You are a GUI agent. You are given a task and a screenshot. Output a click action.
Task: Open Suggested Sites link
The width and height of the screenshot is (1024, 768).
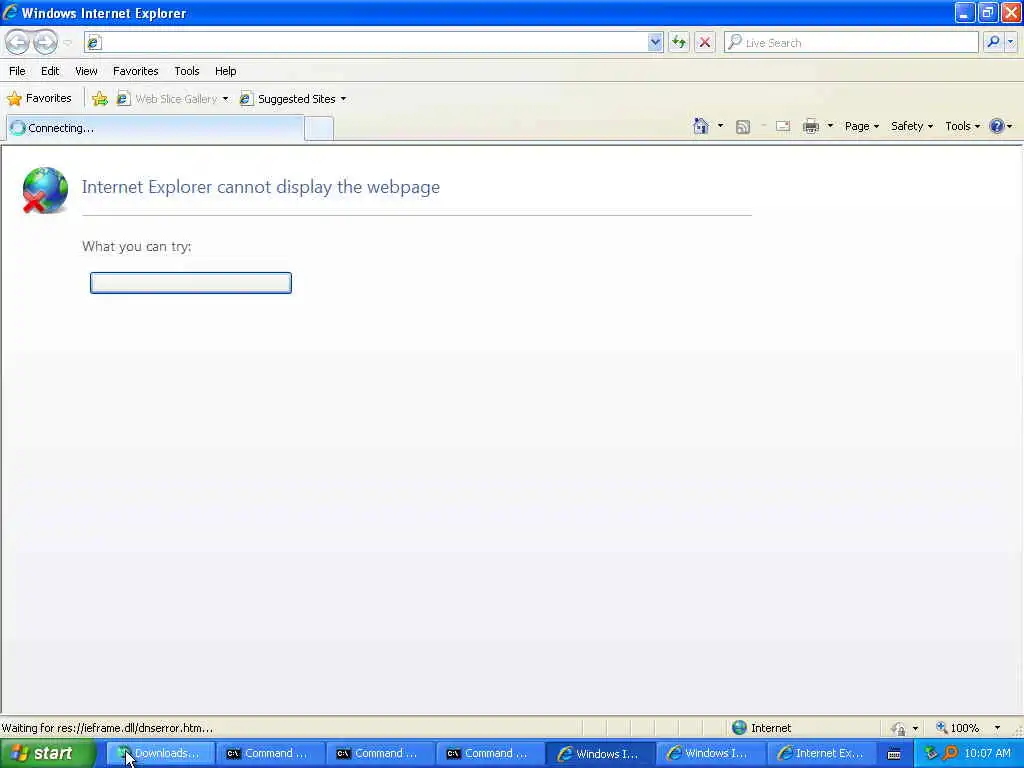[288, 99]
